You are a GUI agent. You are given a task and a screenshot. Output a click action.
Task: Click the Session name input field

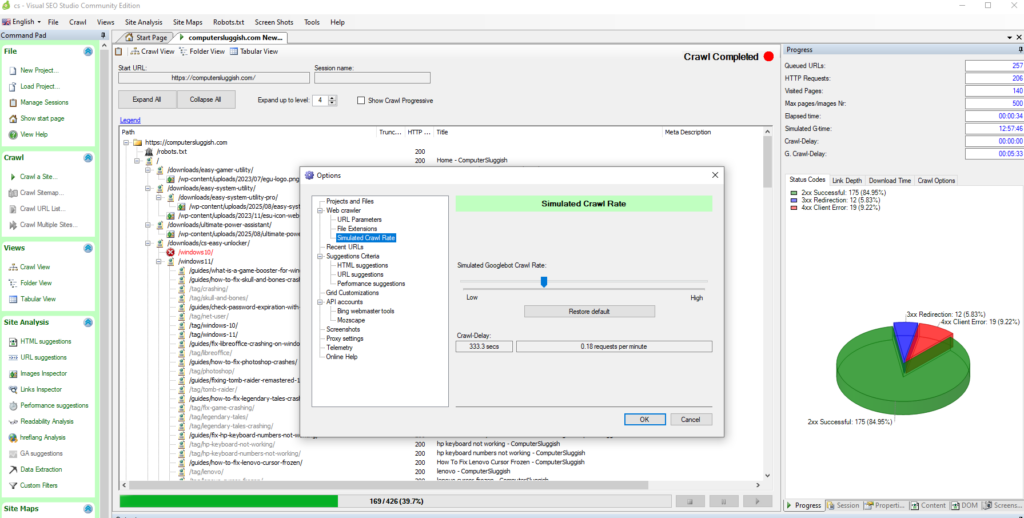click(372, 78)
